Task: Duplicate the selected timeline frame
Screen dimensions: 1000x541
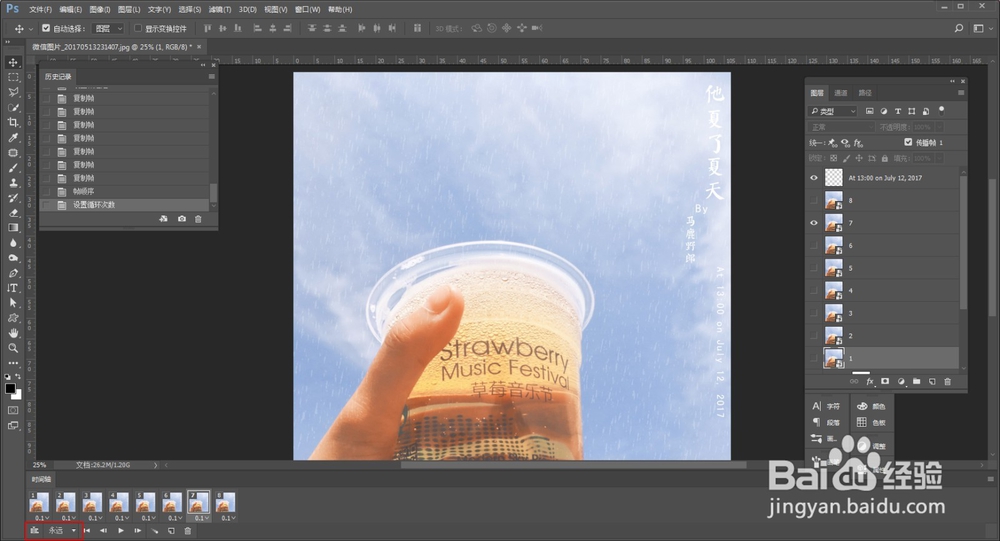Action: (x=171, y=531)
